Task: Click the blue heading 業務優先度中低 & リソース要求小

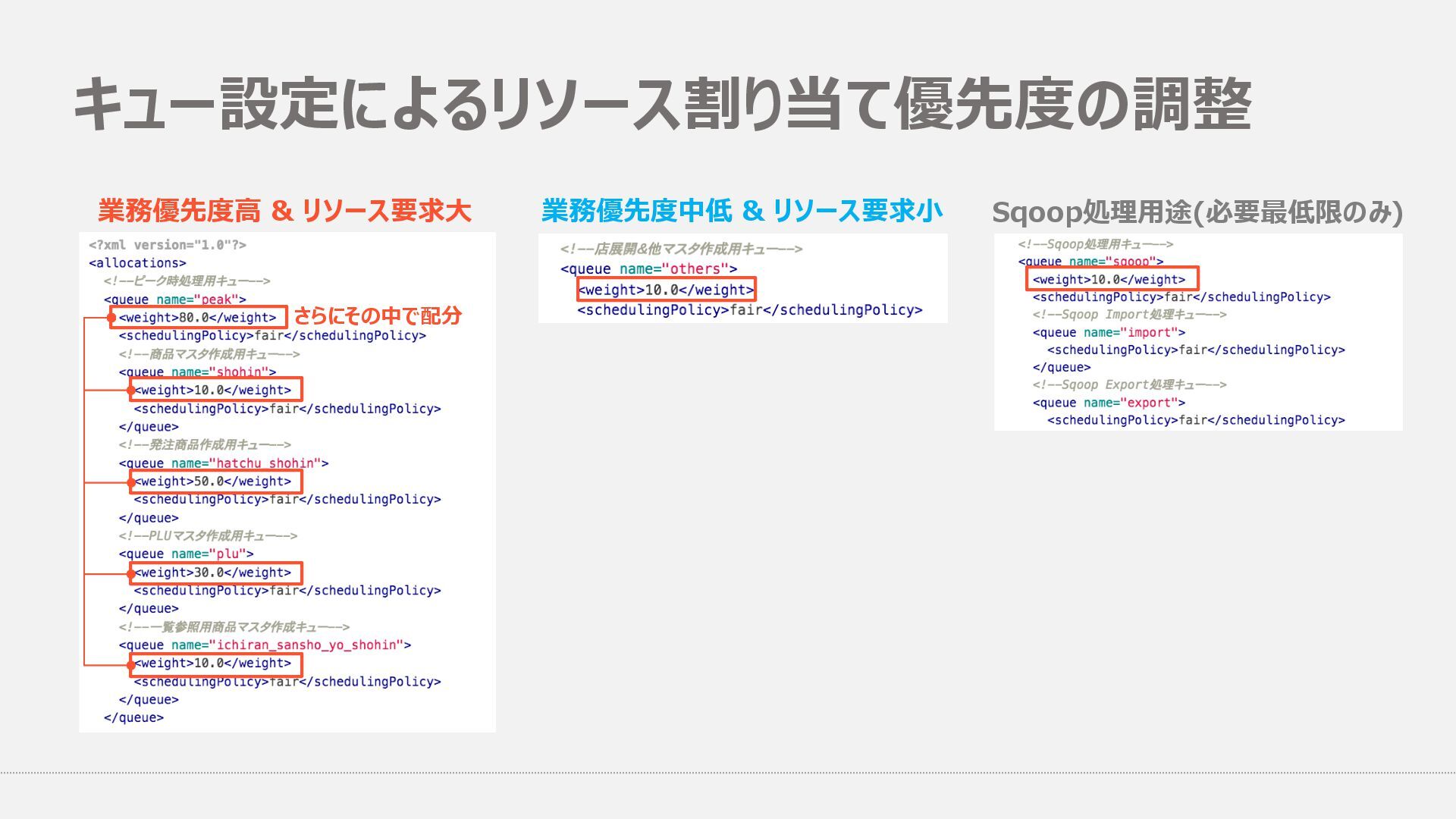Action: tap(742, 211)
